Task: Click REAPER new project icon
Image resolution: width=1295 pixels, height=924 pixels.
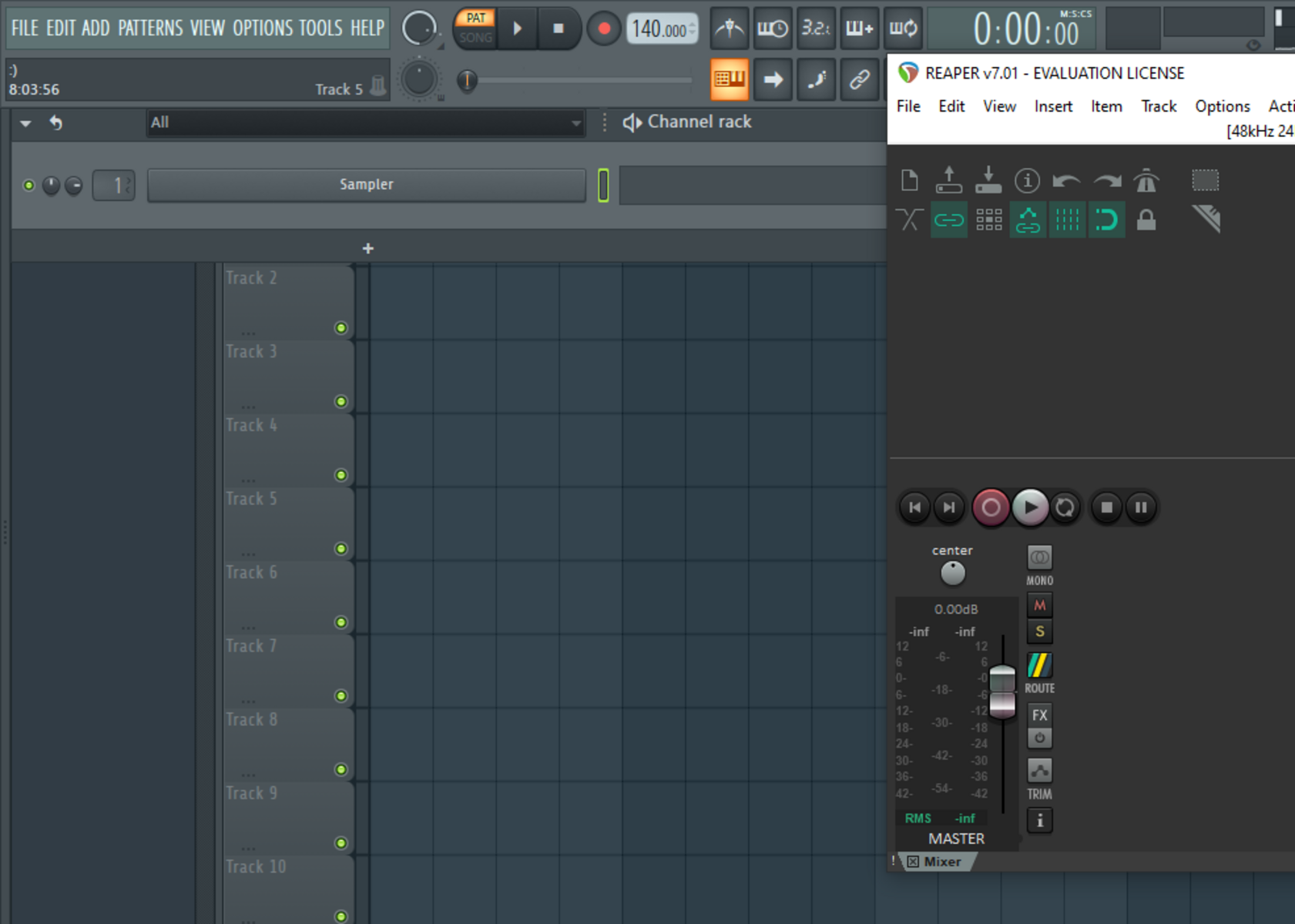Action: click(x=909, y=180)
